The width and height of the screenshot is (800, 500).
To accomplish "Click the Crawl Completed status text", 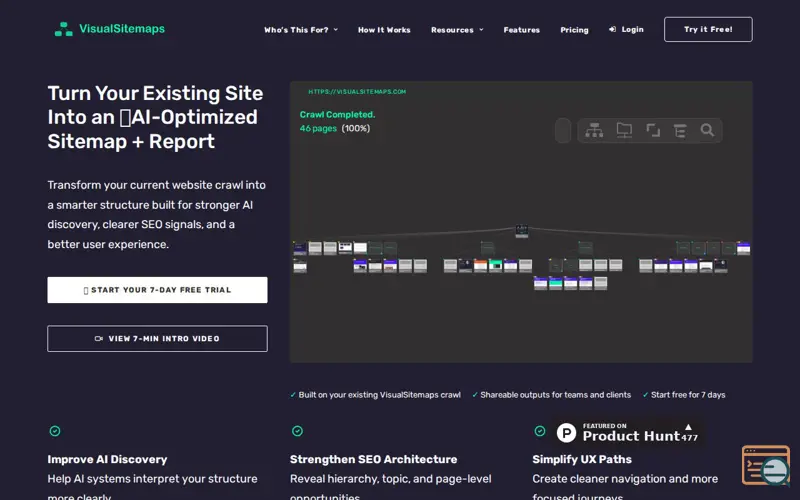I will tap(337, 115).
